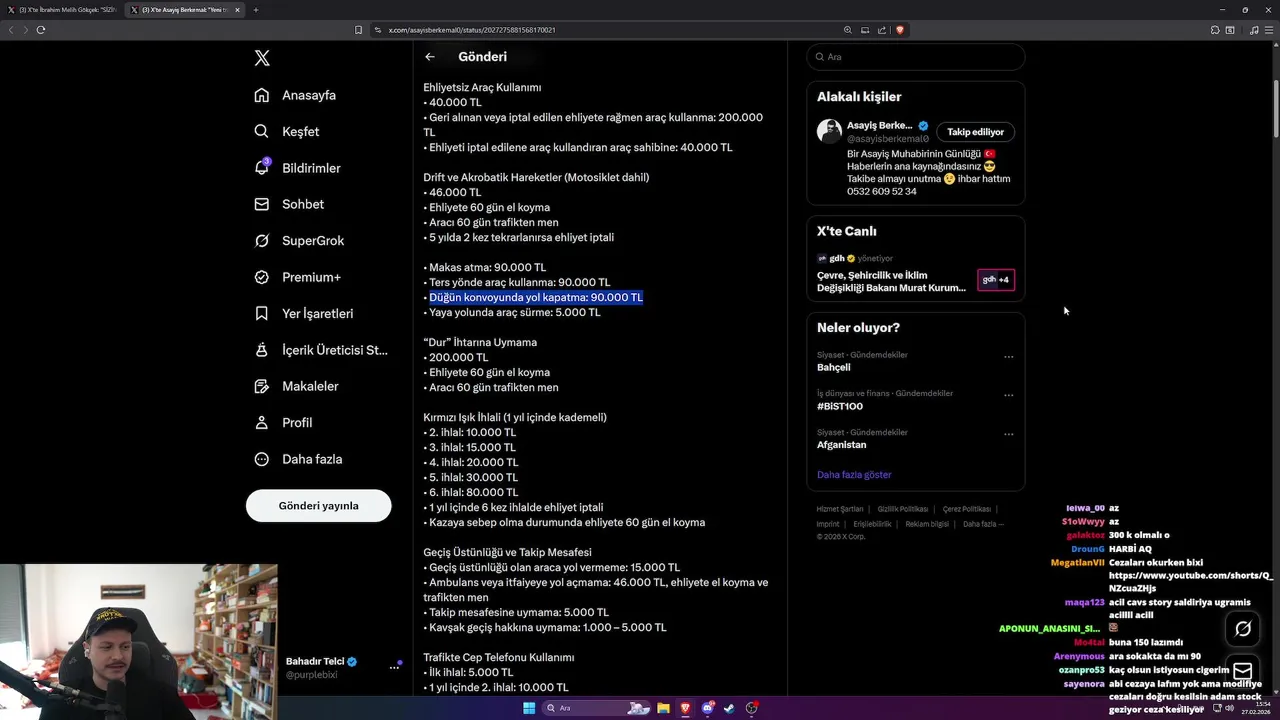The image size is (1280, 720).
Task: Open Erişilebilirlik footer link
Action: [x=872, y=524]
